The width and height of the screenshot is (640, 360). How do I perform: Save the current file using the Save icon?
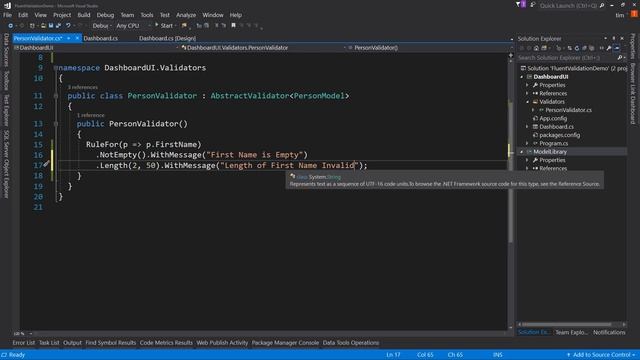tap(51, 26)
